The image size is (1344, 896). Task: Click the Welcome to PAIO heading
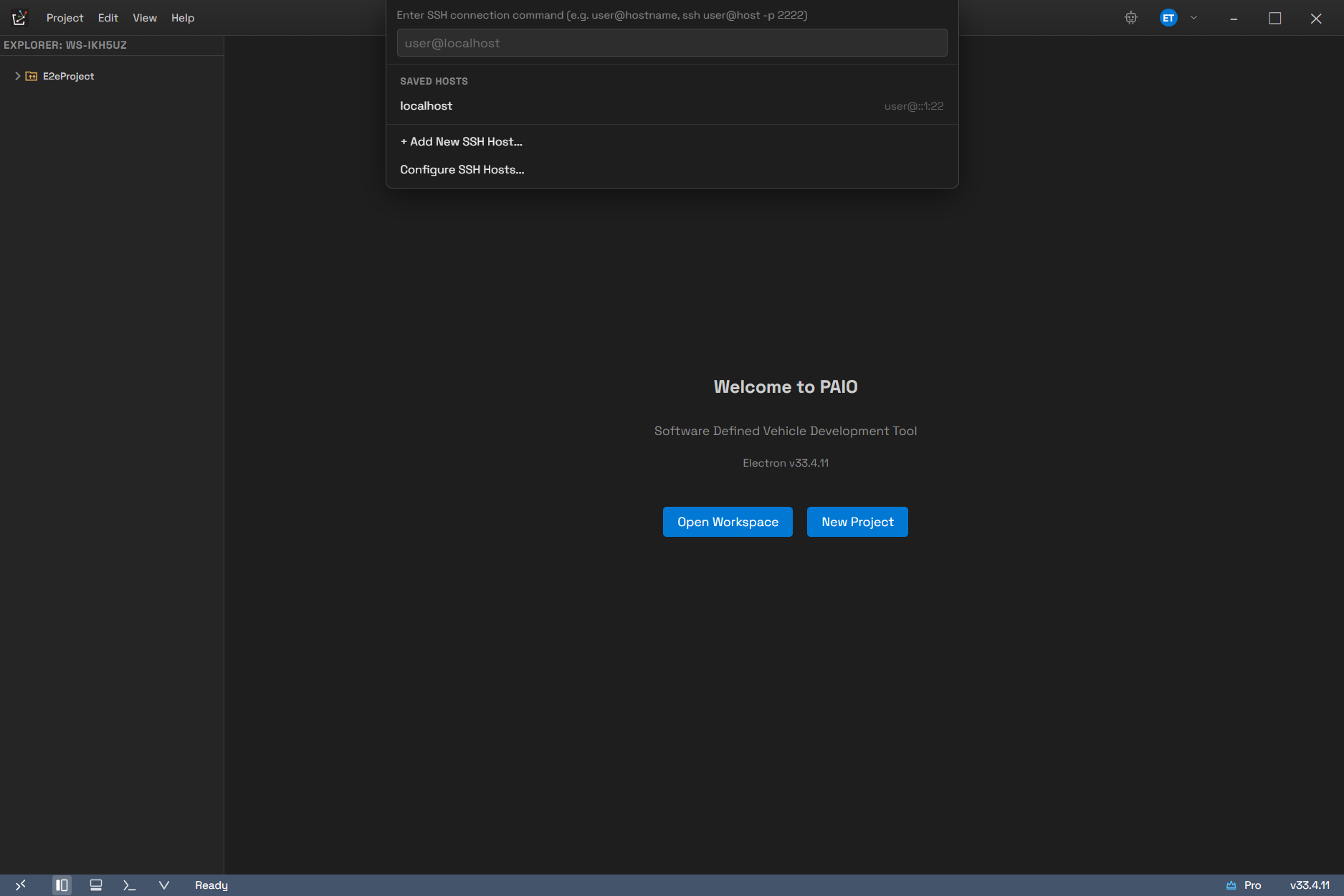[x=786, y=387]
